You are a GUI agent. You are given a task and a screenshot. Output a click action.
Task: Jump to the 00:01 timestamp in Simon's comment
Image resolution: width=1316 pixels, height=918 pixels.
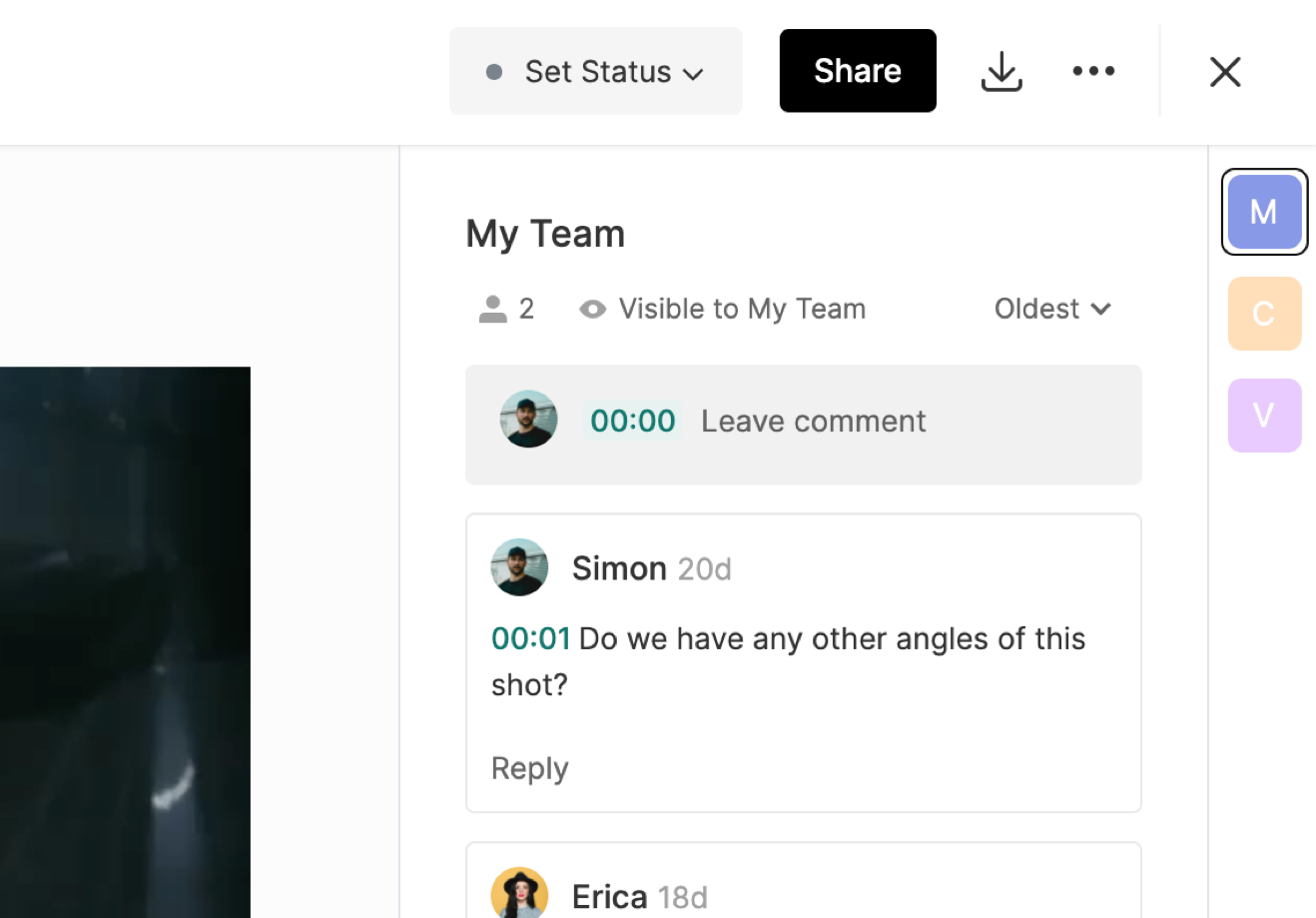pyautogui.click(x=530, y=638)
